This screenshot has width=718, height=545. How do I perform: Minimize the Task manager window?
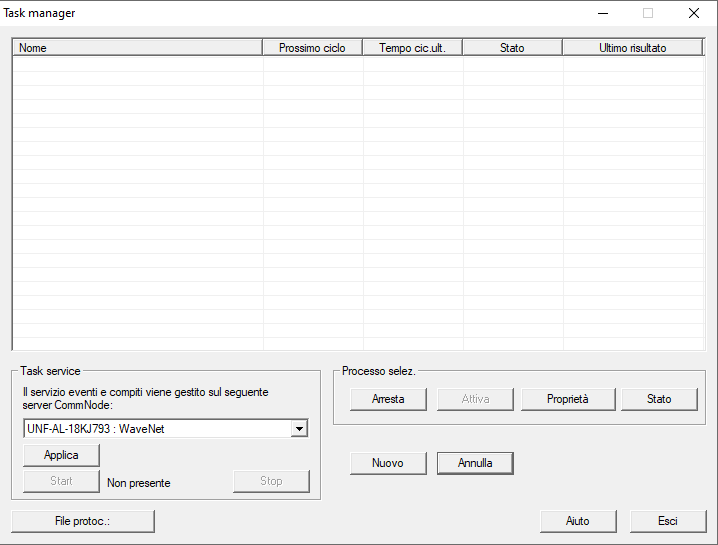click(x=602, y=13)
